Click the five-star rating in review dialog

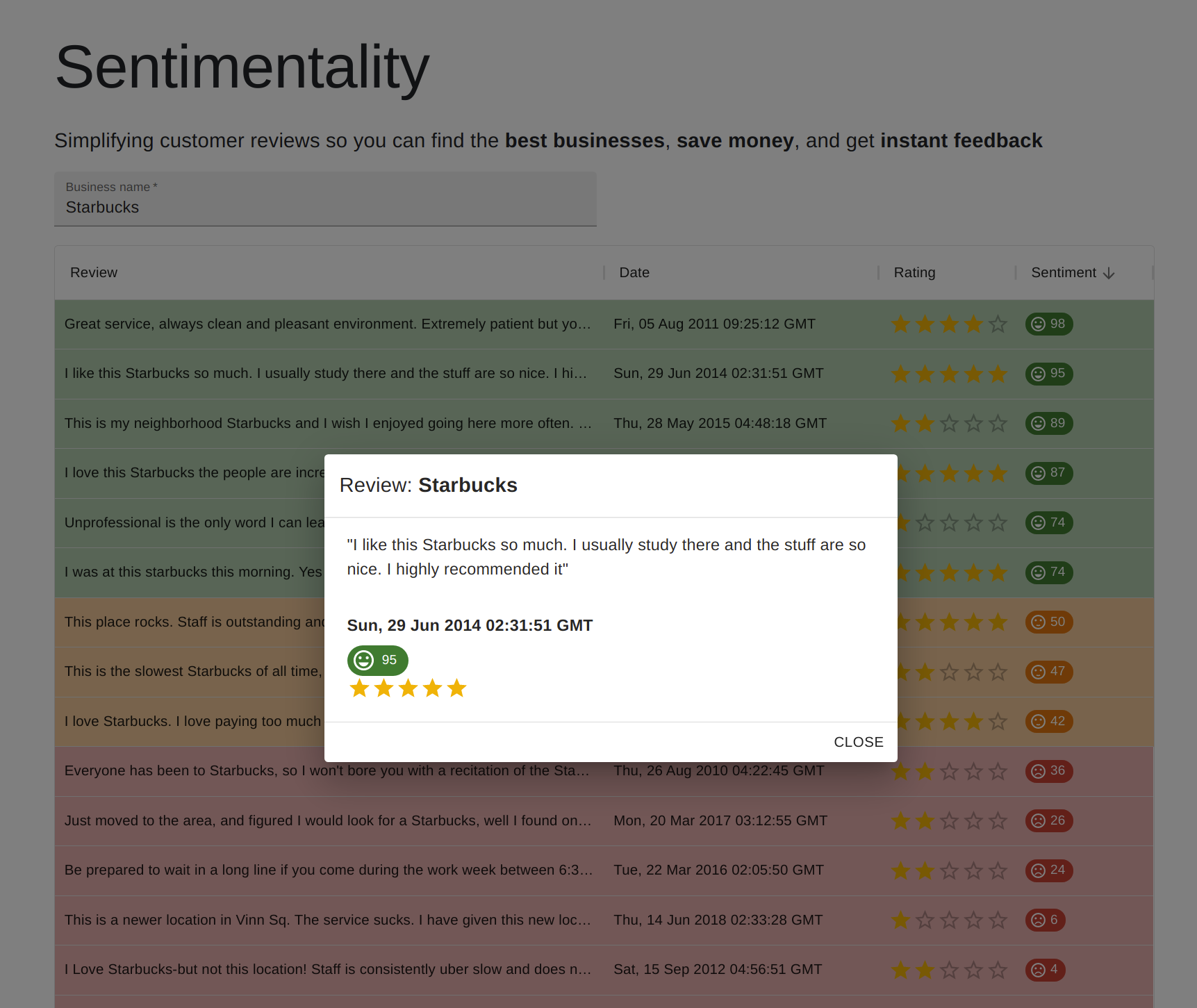[x=408, y=688]
